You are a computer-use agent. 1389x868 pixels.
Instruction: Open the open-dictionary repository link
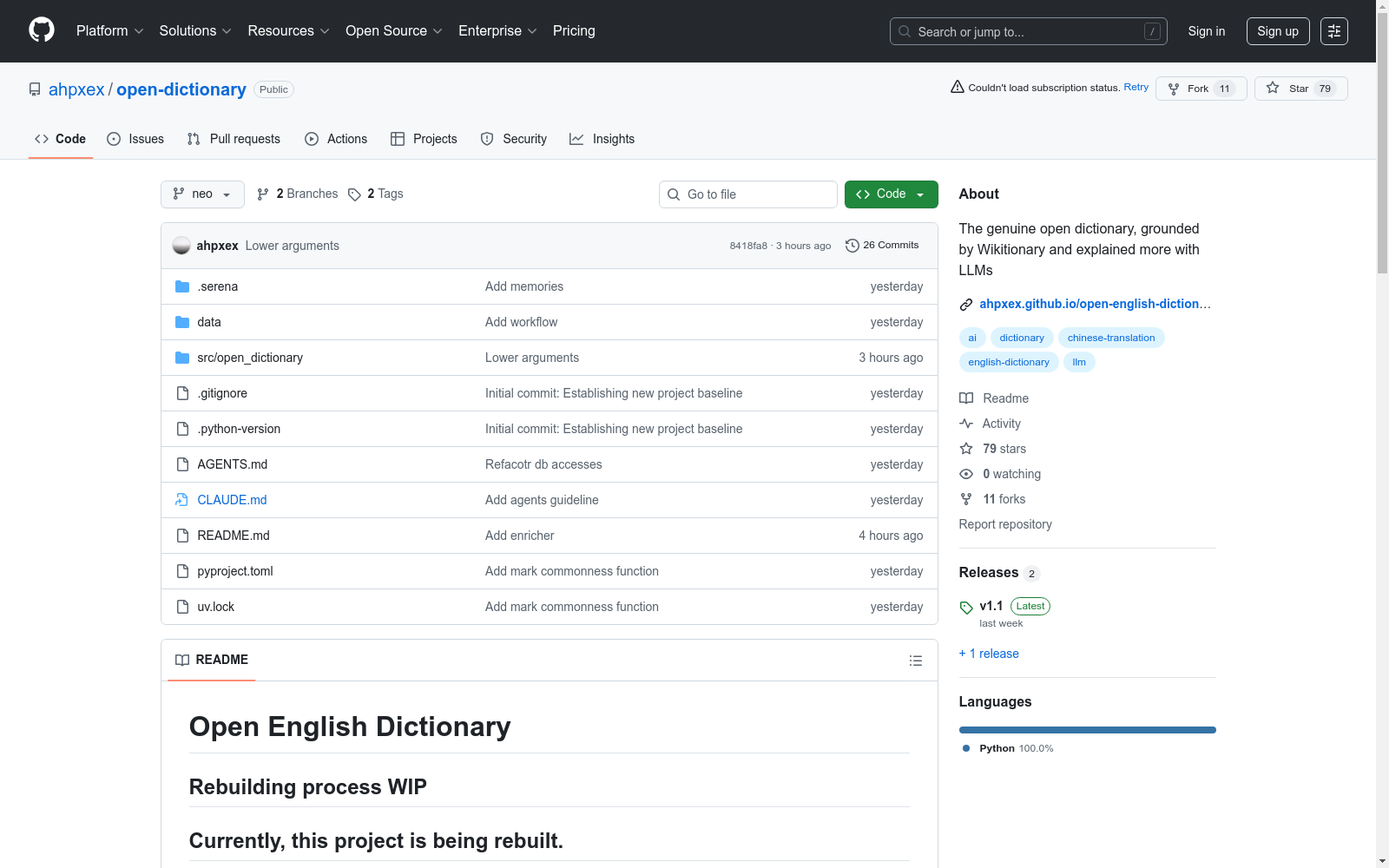coord(181,89)
